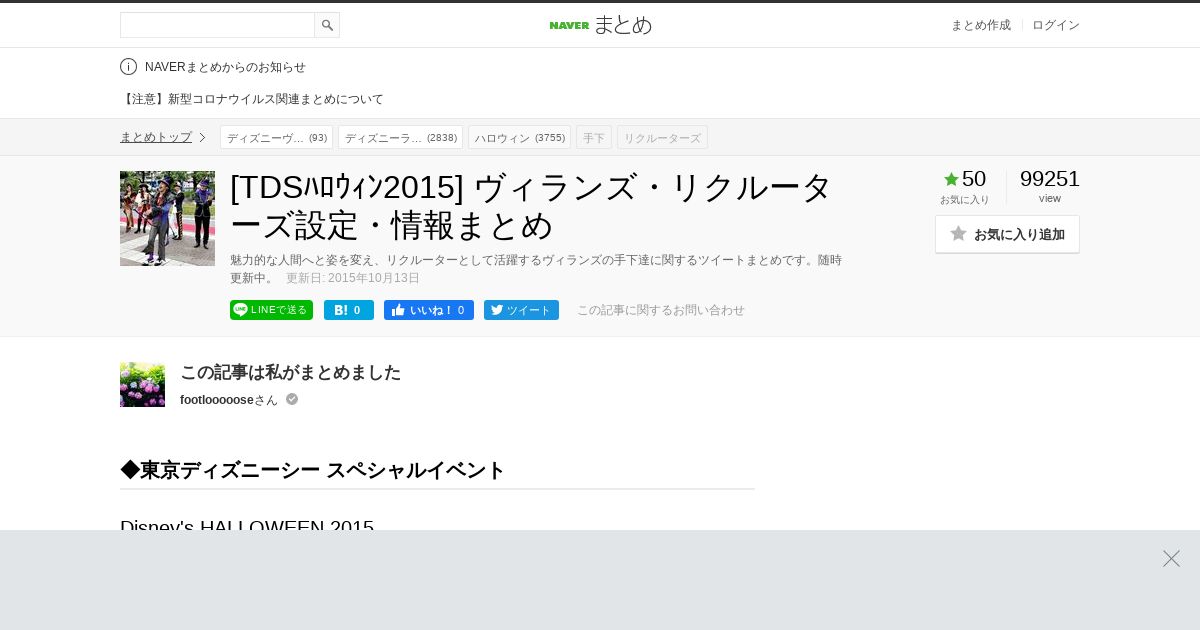Screen dimensions: 1200x630
Task: Click the info icon beside NAVERまとめからのお知らせ
Action: 128,67
